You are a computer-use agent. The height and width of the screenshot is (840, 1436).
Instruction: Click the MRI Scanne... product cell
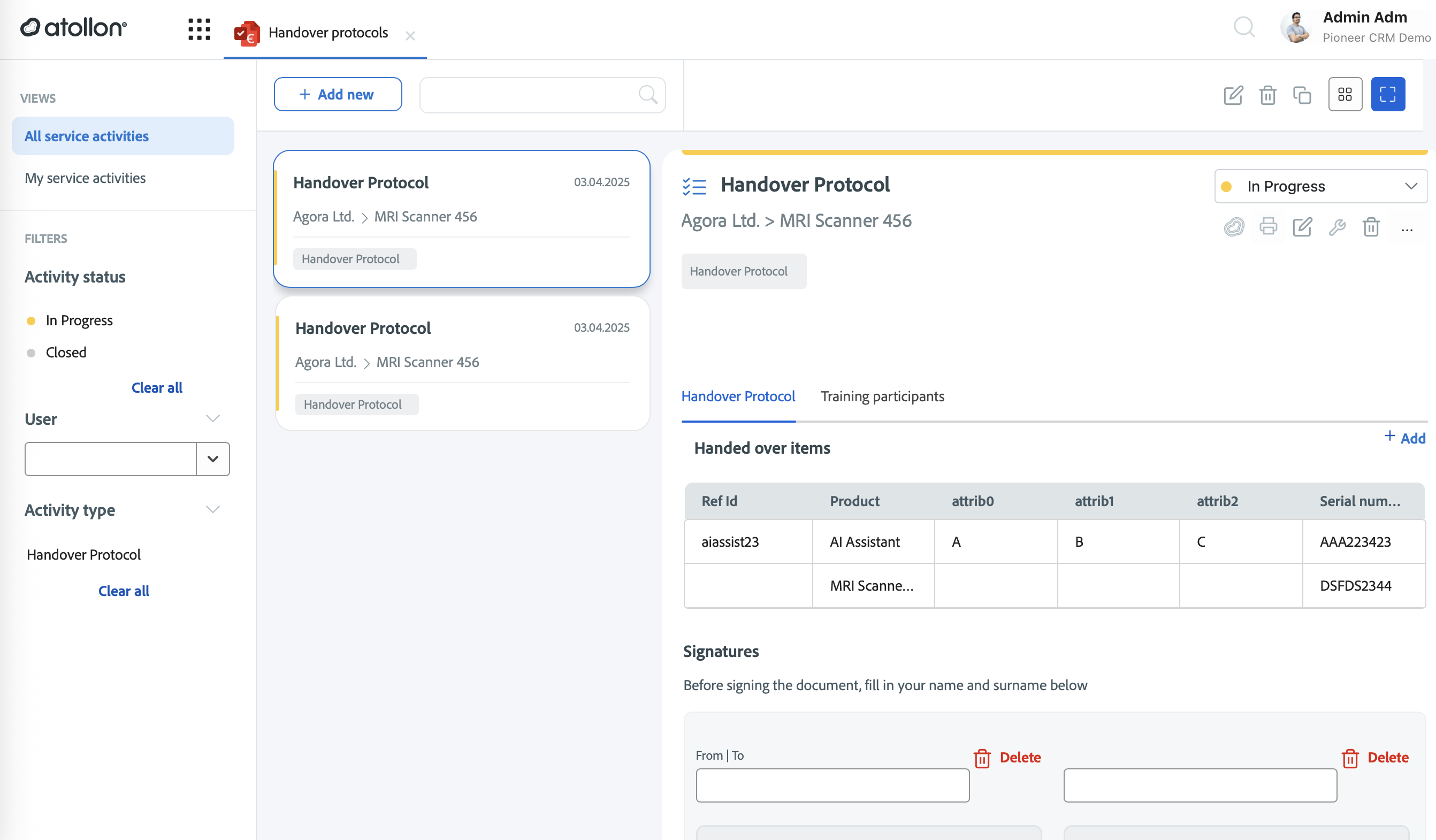tap(874, 586)
